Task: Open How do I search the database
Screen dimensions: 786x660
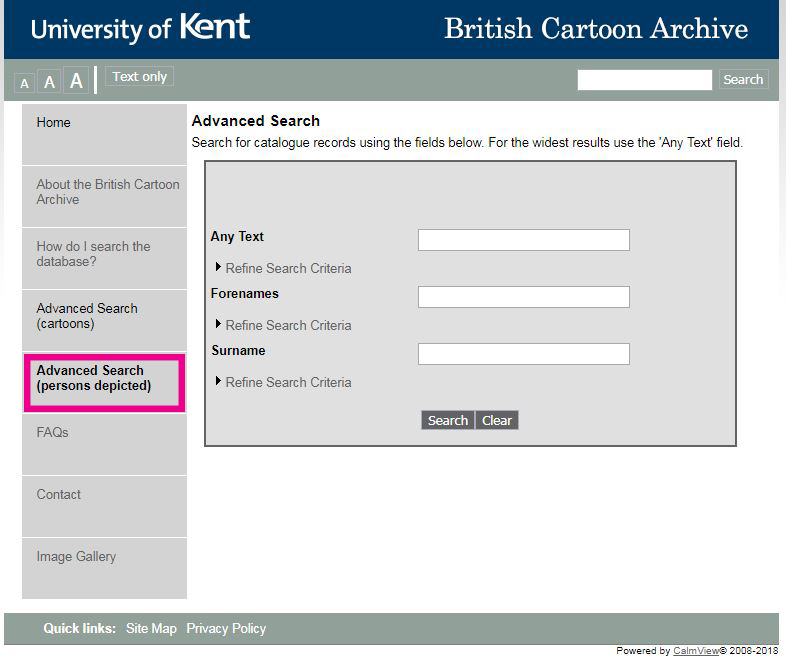Action: pos(93,254)
